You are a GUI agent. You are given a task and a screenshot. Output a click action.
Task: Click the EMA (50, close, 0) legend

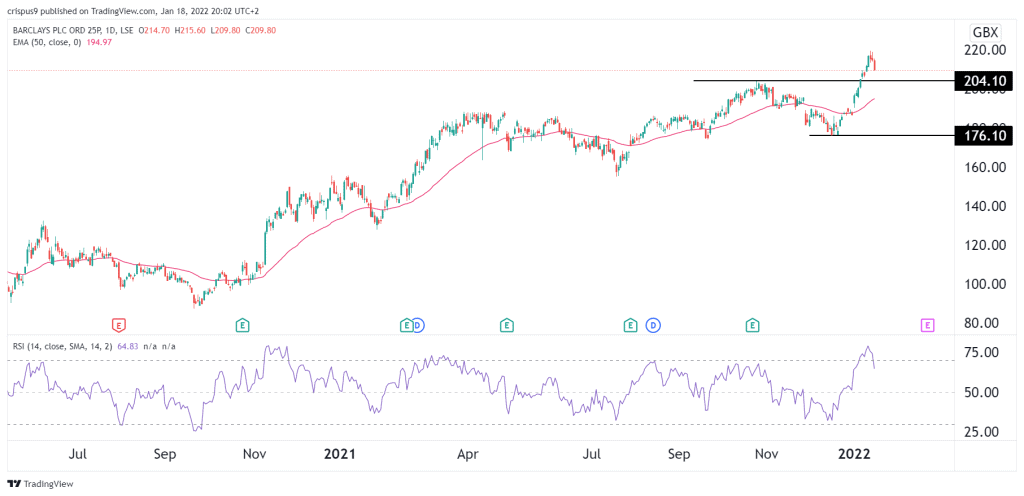click(x=47, y=42)
